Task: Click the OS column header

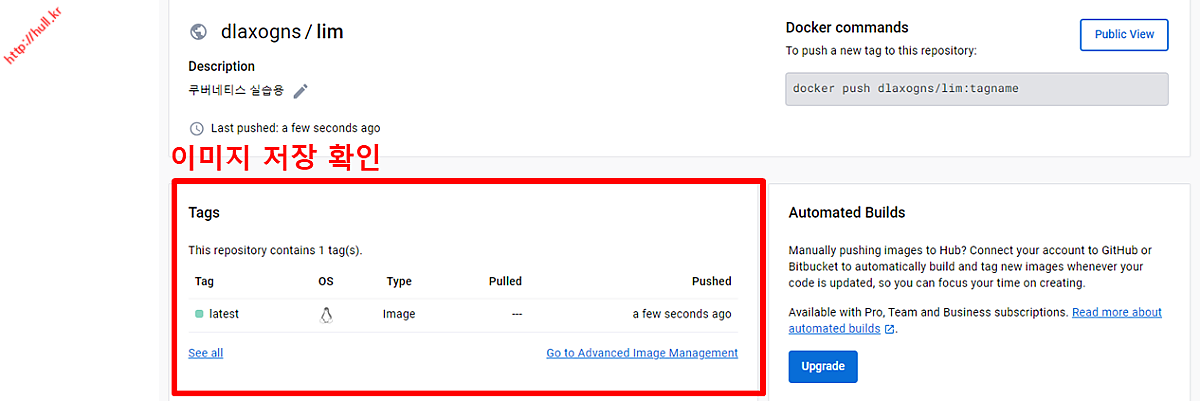Action: click(x=326, y=281)
